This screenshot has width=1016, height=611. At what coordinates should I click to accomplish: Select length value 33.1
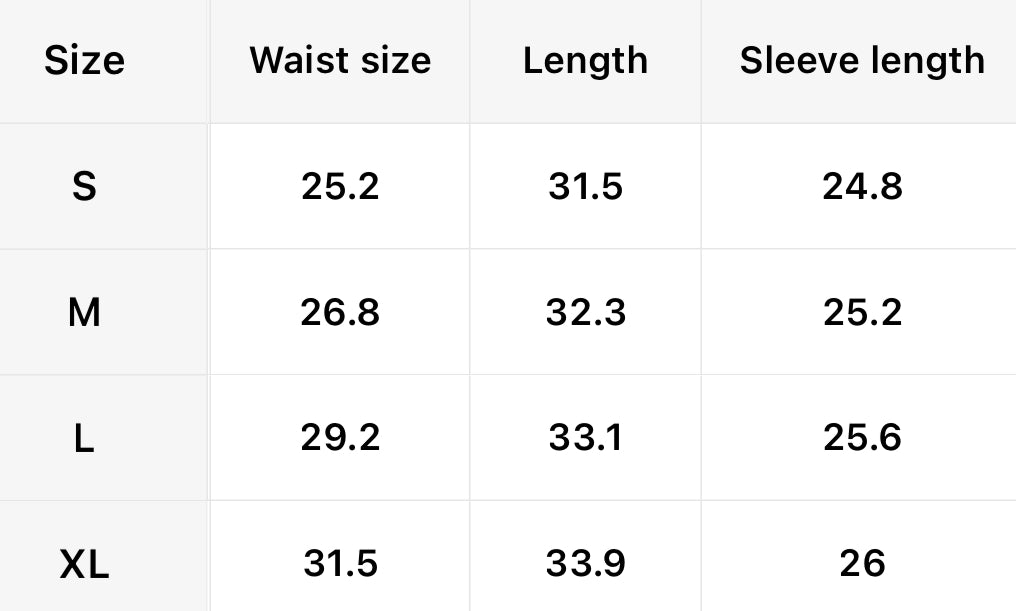coord(585,438)
